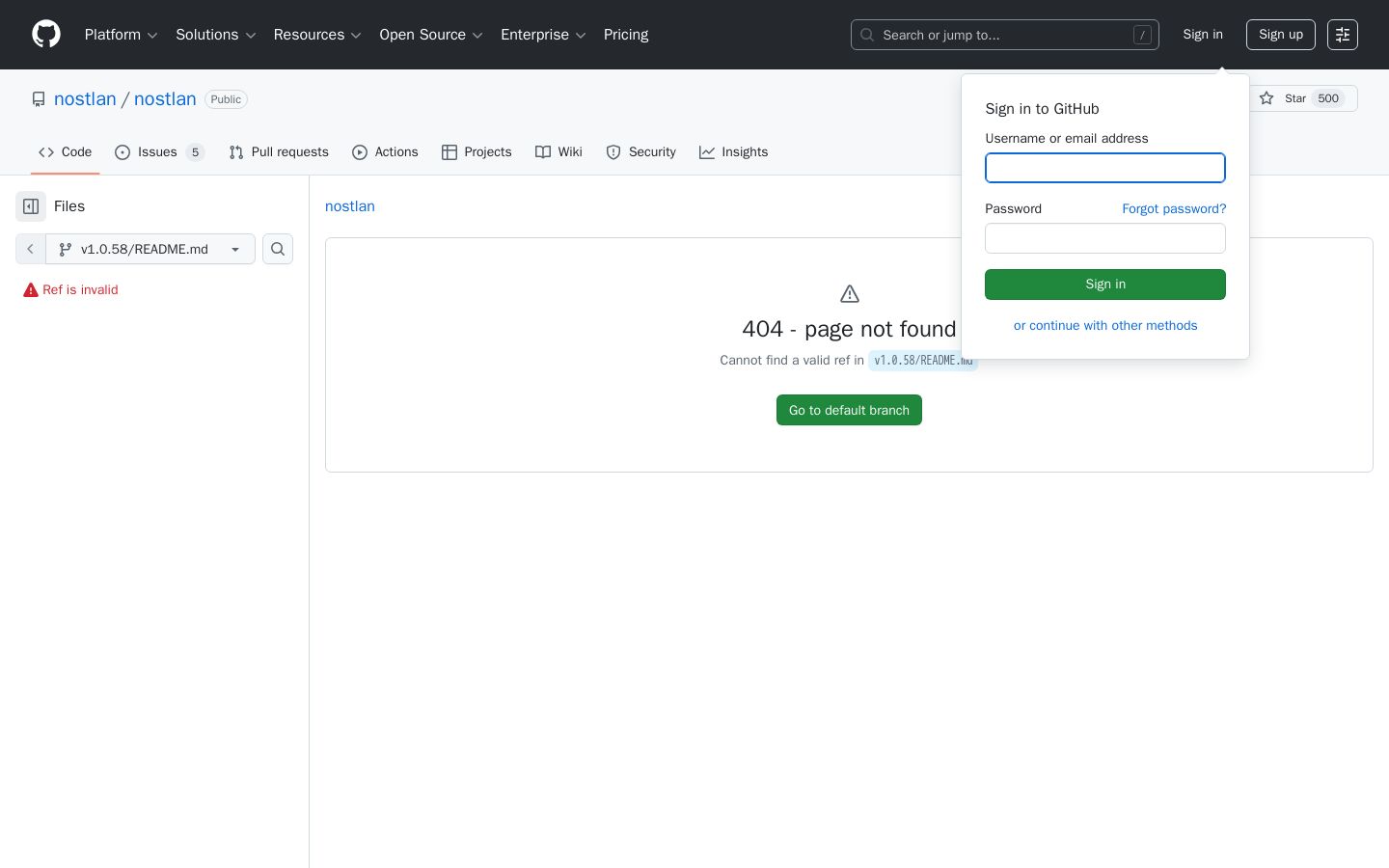Click the Files panel heading
This screenshot has width=1389, height=868.
[x=69, y=206]
